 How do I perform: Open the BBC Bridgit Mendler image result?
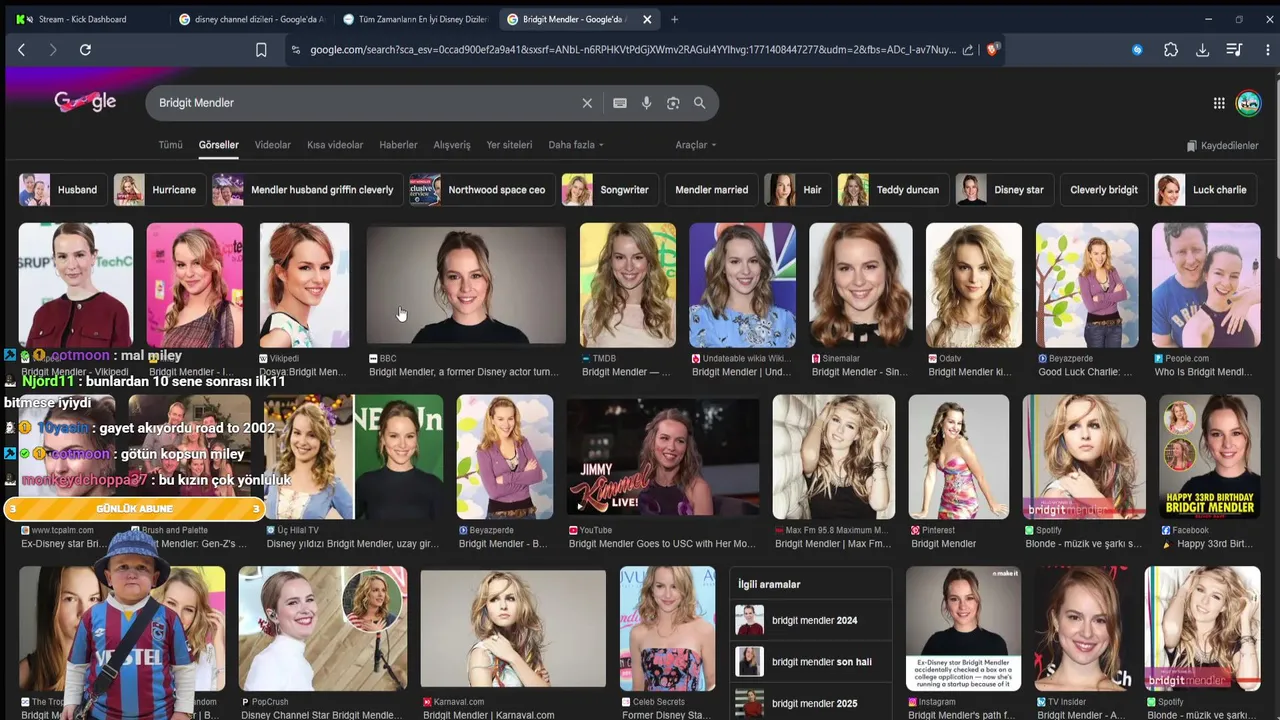[466, 284]
